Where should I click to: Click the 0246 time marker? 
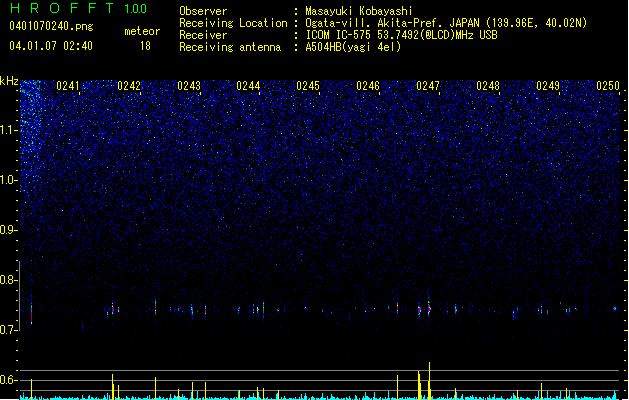pyautogui.click(x=368, y=86)
